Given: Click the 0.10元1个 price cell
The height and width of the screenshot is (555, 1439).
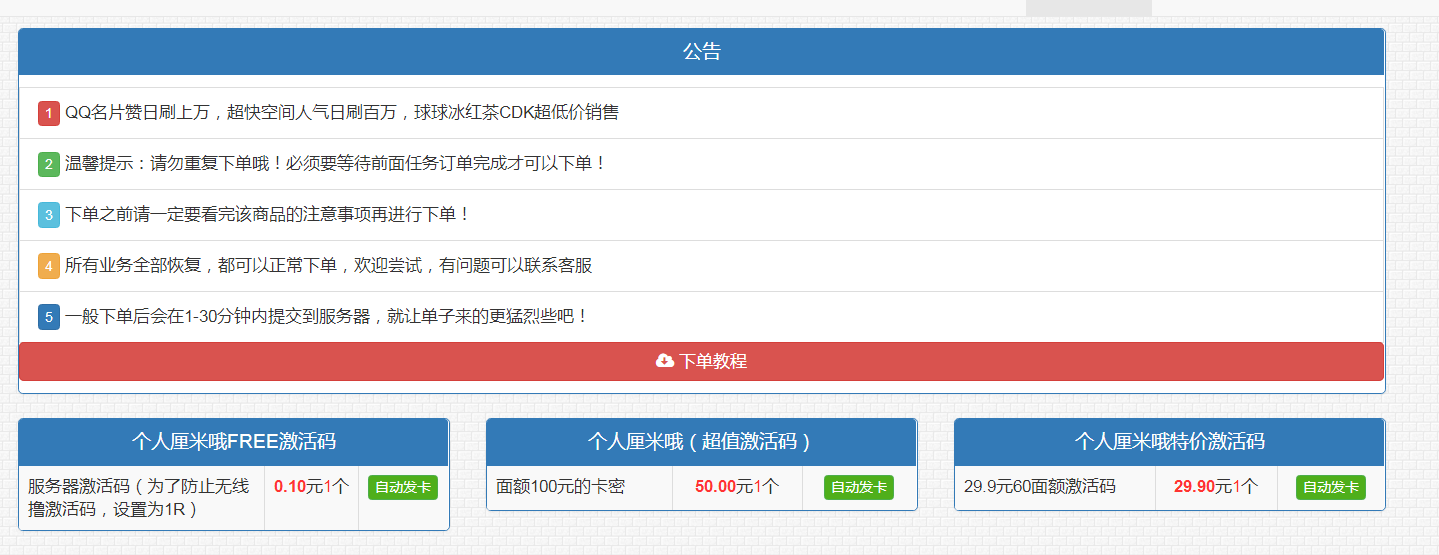Looking at the screenshot, I should click(x=311, y=487).
